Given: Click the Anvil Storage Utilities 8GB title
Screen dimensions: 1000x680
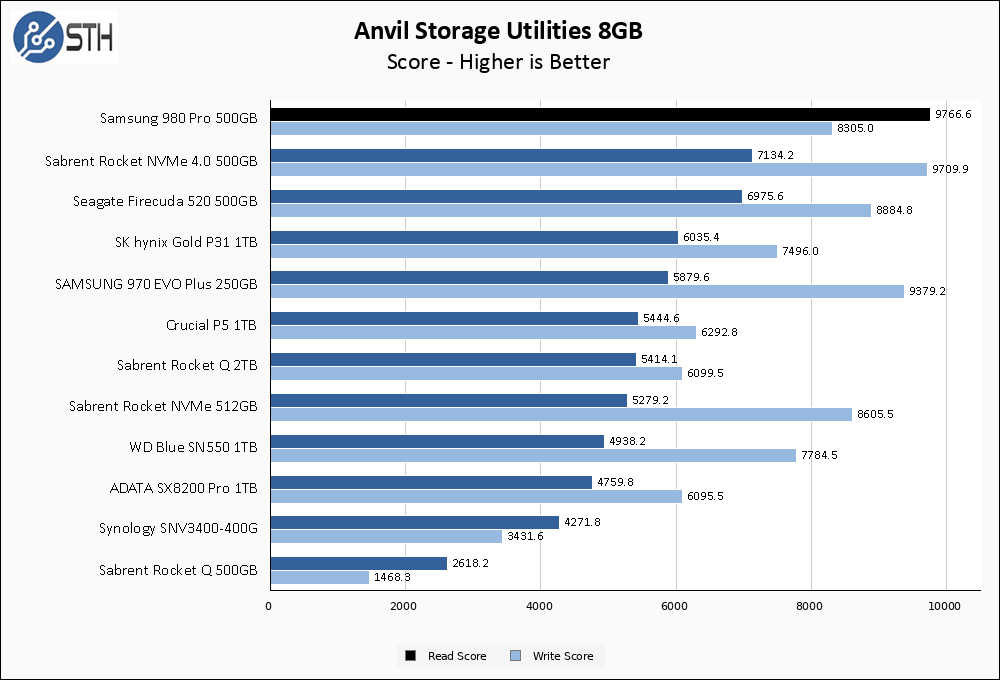Looking at the screenshot, I should click(x=498, y=30).
